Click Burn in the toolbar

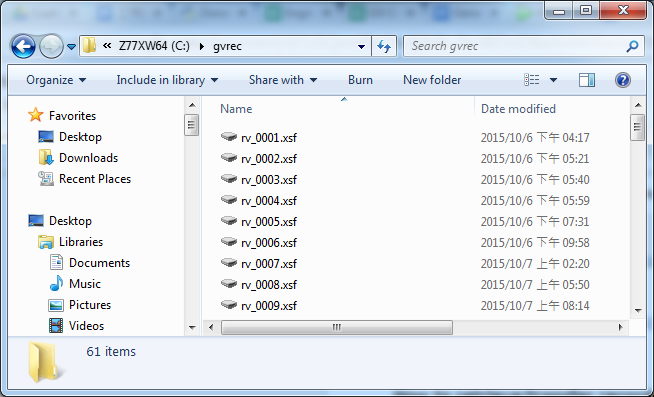(x=360, y=80)
